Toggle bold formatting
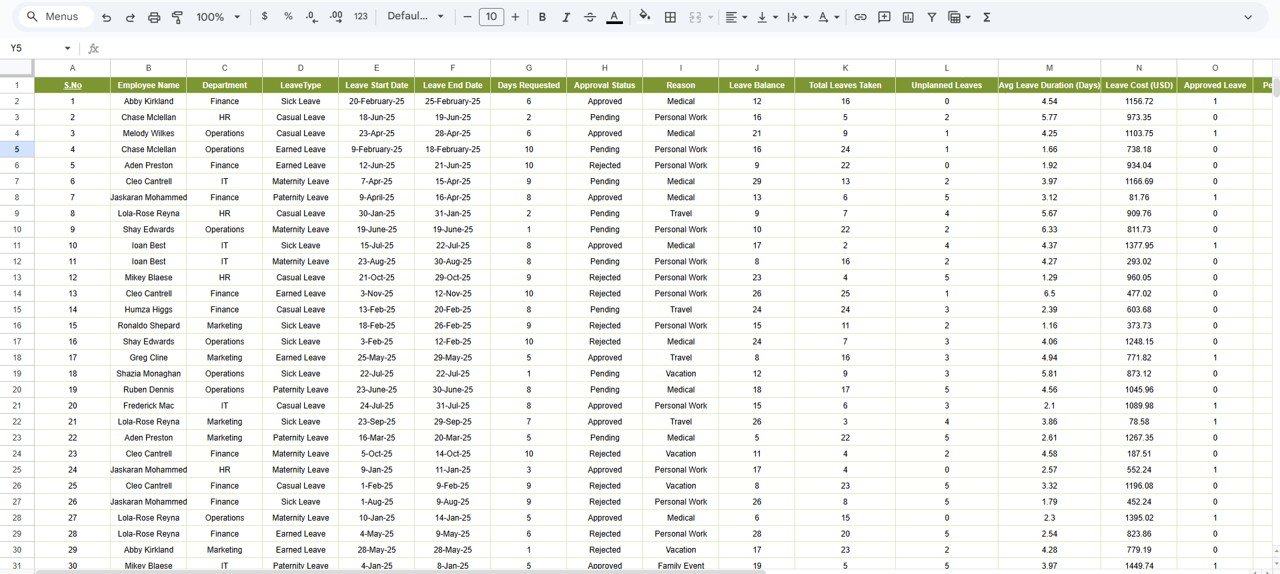This screenshot has width=1280, height=574. [542, 17]
